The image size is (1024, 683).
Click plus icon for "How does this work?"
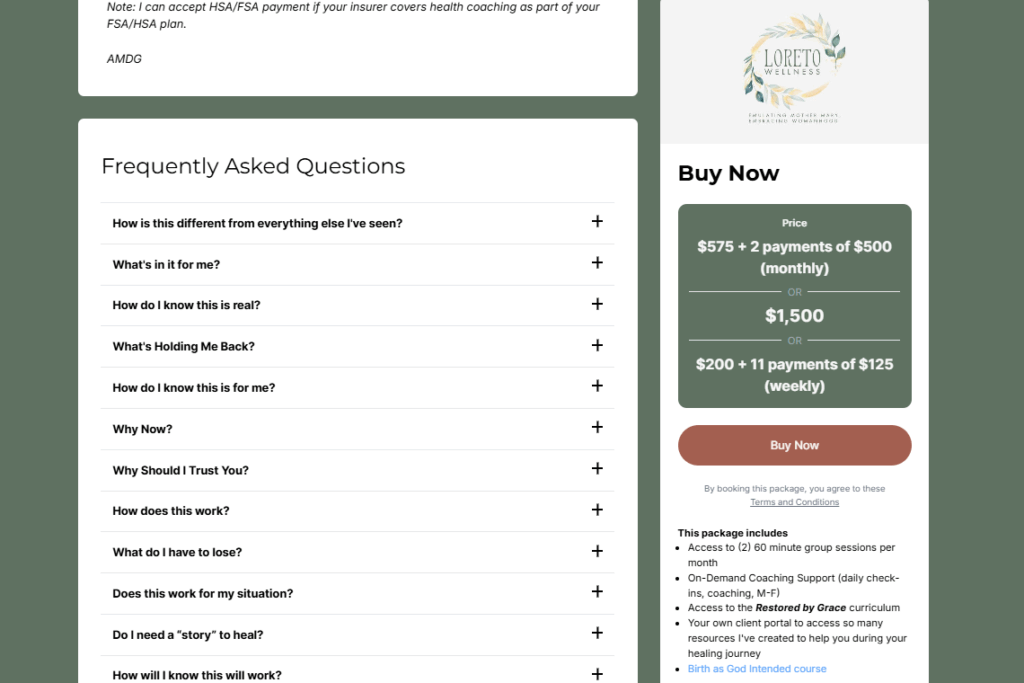[x=597, y=510]
